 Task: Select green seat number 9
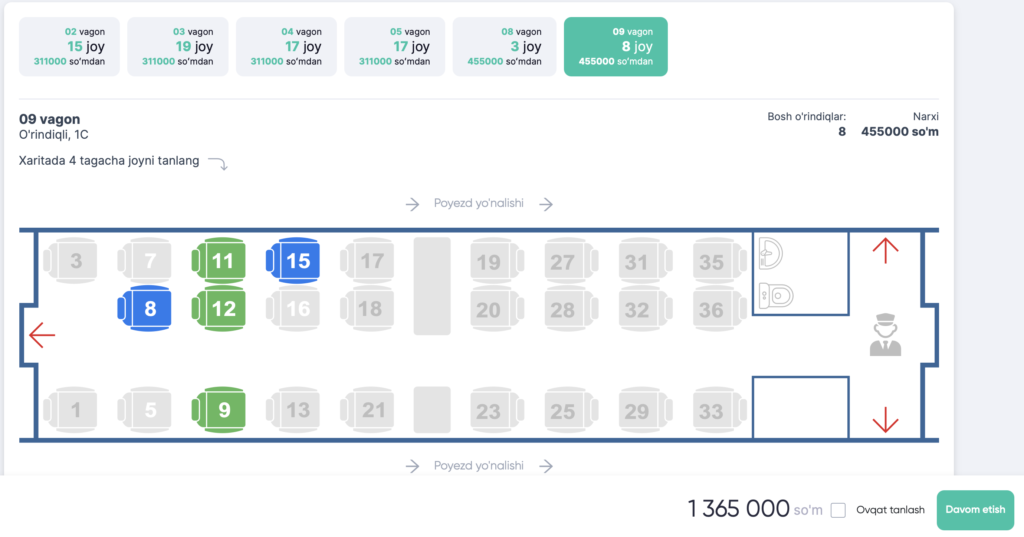point(219,410)
